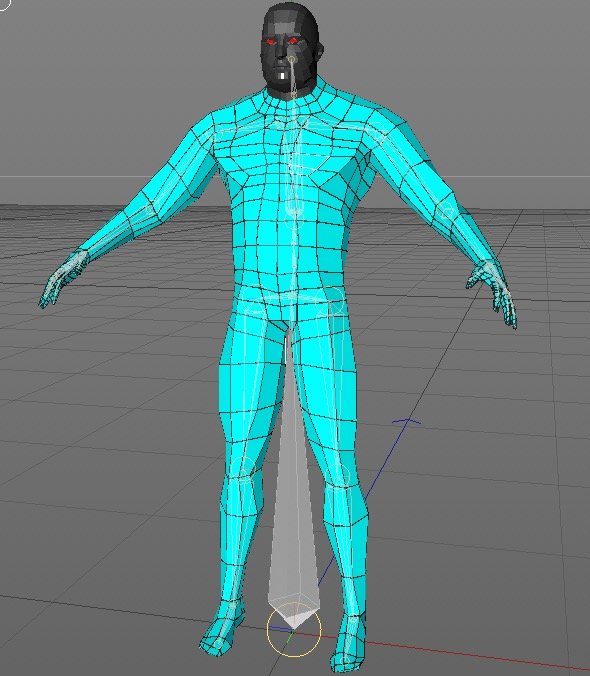Click the small joint circle on the nose
The height and width of the screenshot is (676, 590).
292,59
